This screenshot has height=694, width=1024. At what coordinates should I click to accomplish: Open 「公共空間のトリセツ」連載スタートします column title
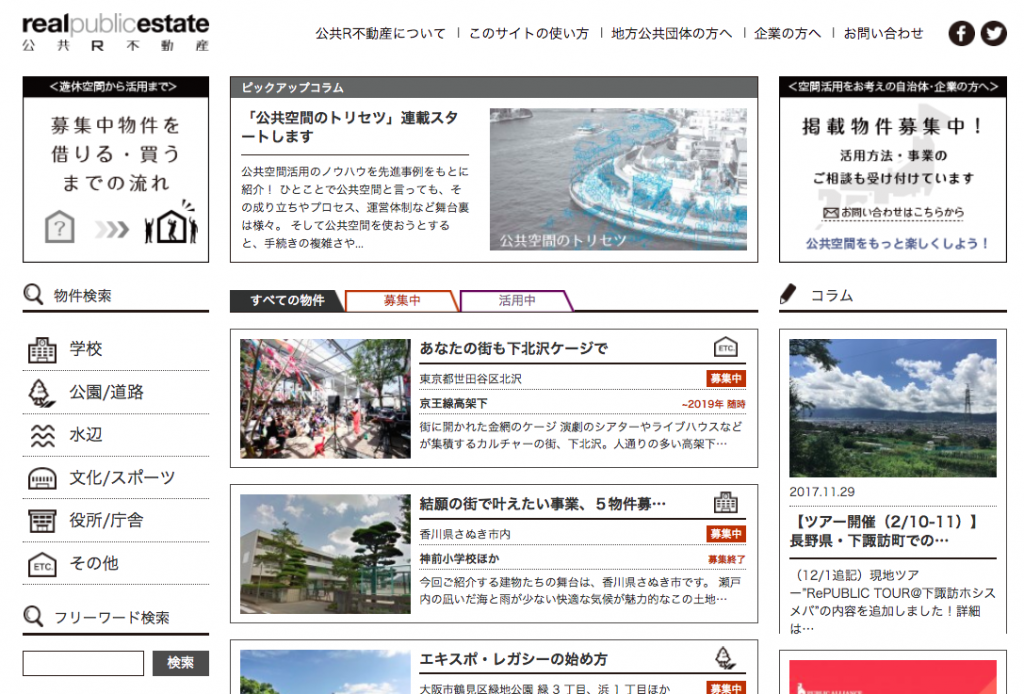[x=350, y=127]
